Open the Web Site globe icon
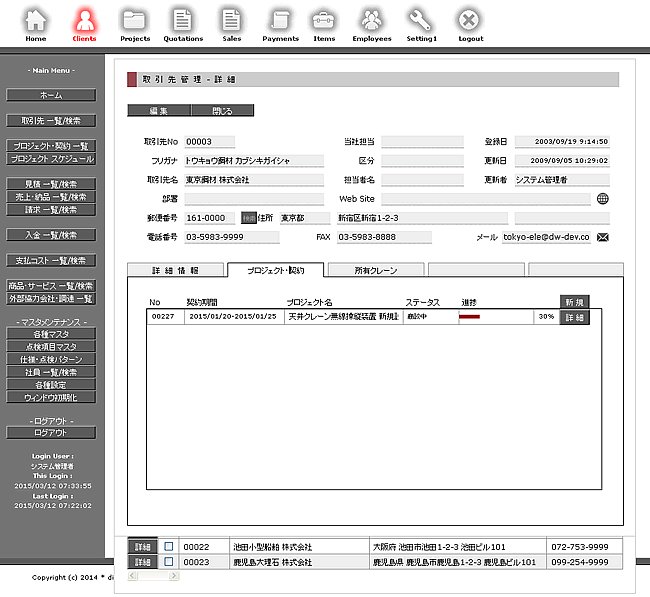This screenshot has width=650, height=597. pyautogui.click(x=603, y=199)
